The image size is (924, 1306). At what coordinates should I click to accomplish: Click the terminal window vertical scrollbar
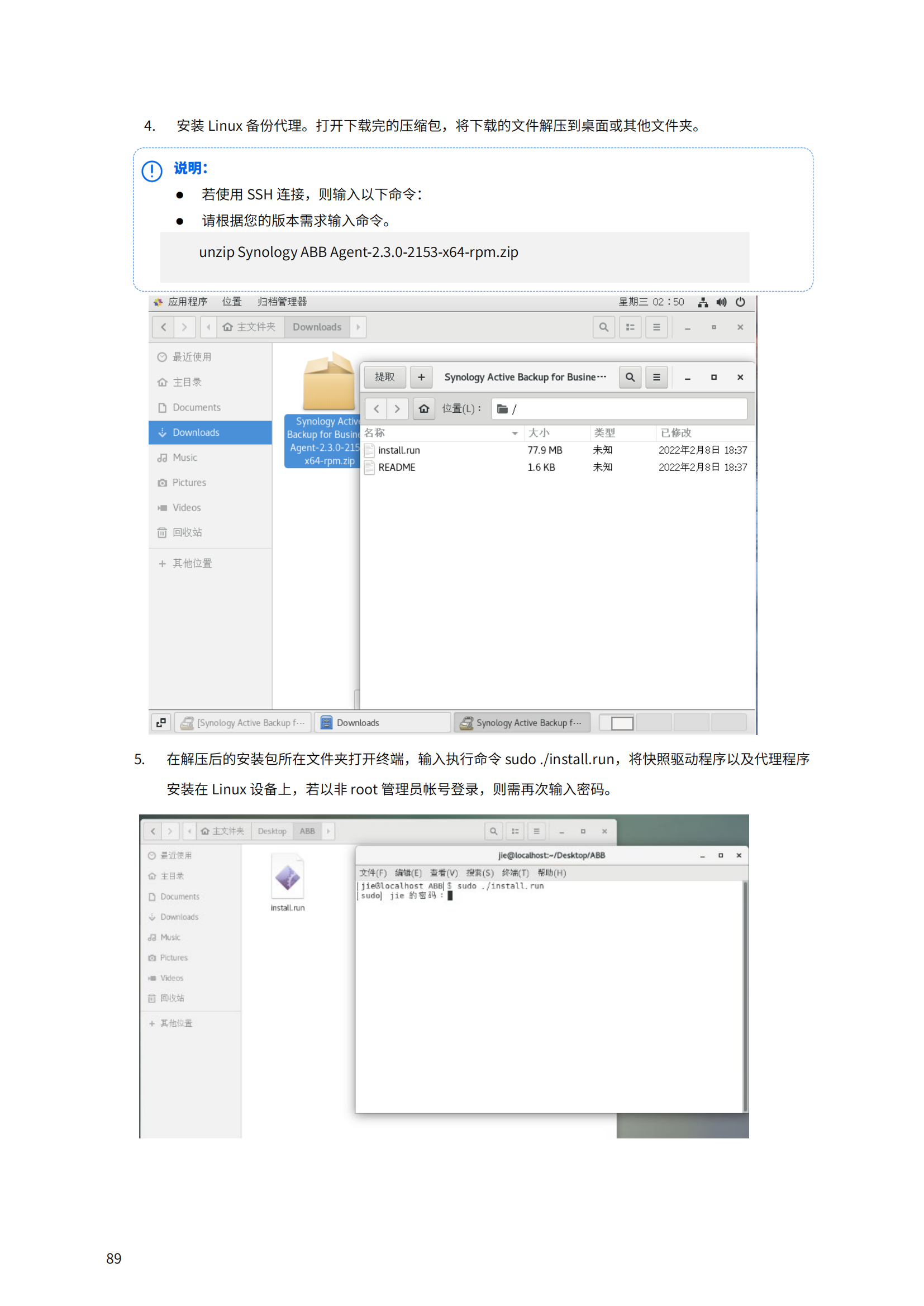[x=745, y=995]
